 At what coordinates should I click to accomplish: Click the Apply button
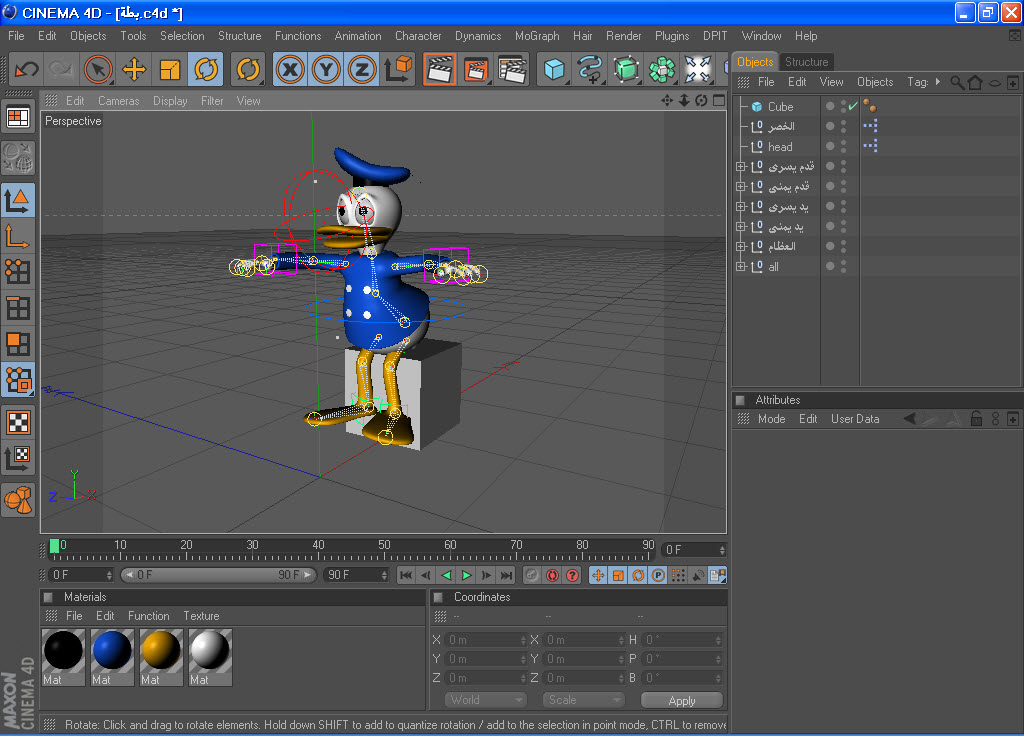(x=682, y=700)
